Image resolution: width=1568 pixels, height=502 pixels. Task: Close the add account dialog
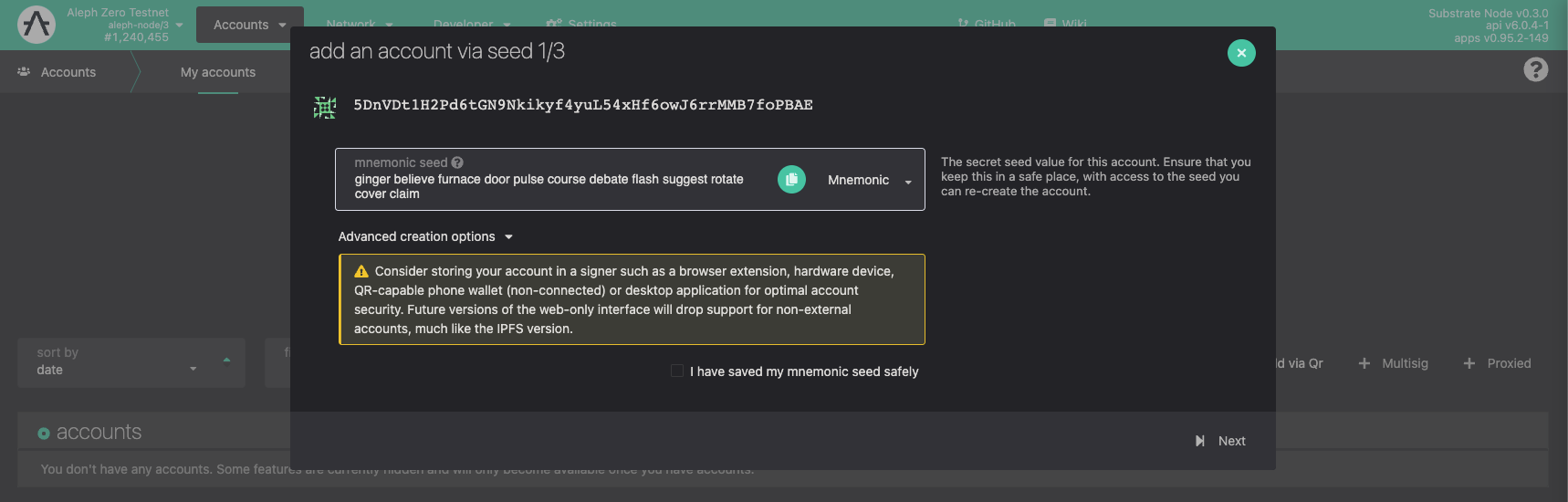click(x=1240, y=53)
